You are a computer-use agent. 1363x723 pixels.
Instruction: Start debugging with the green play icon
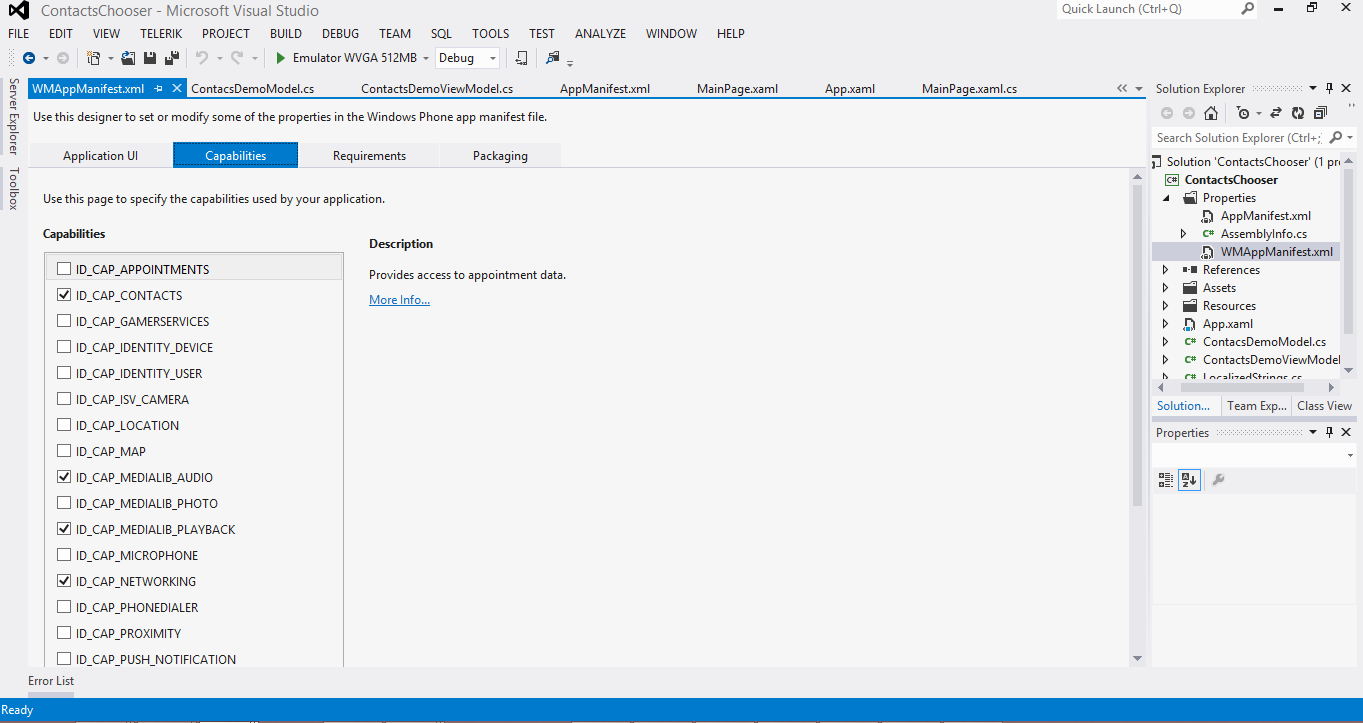click(281, 58)
